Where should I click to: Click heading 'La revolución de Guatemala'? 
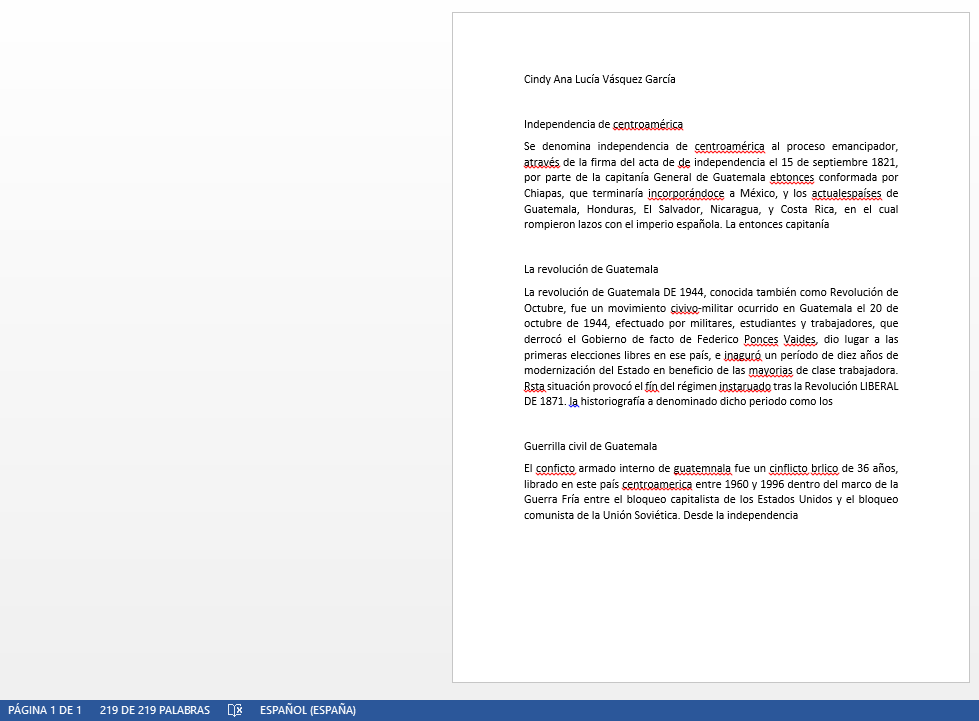pyautogui.click(x=591, y=269)
